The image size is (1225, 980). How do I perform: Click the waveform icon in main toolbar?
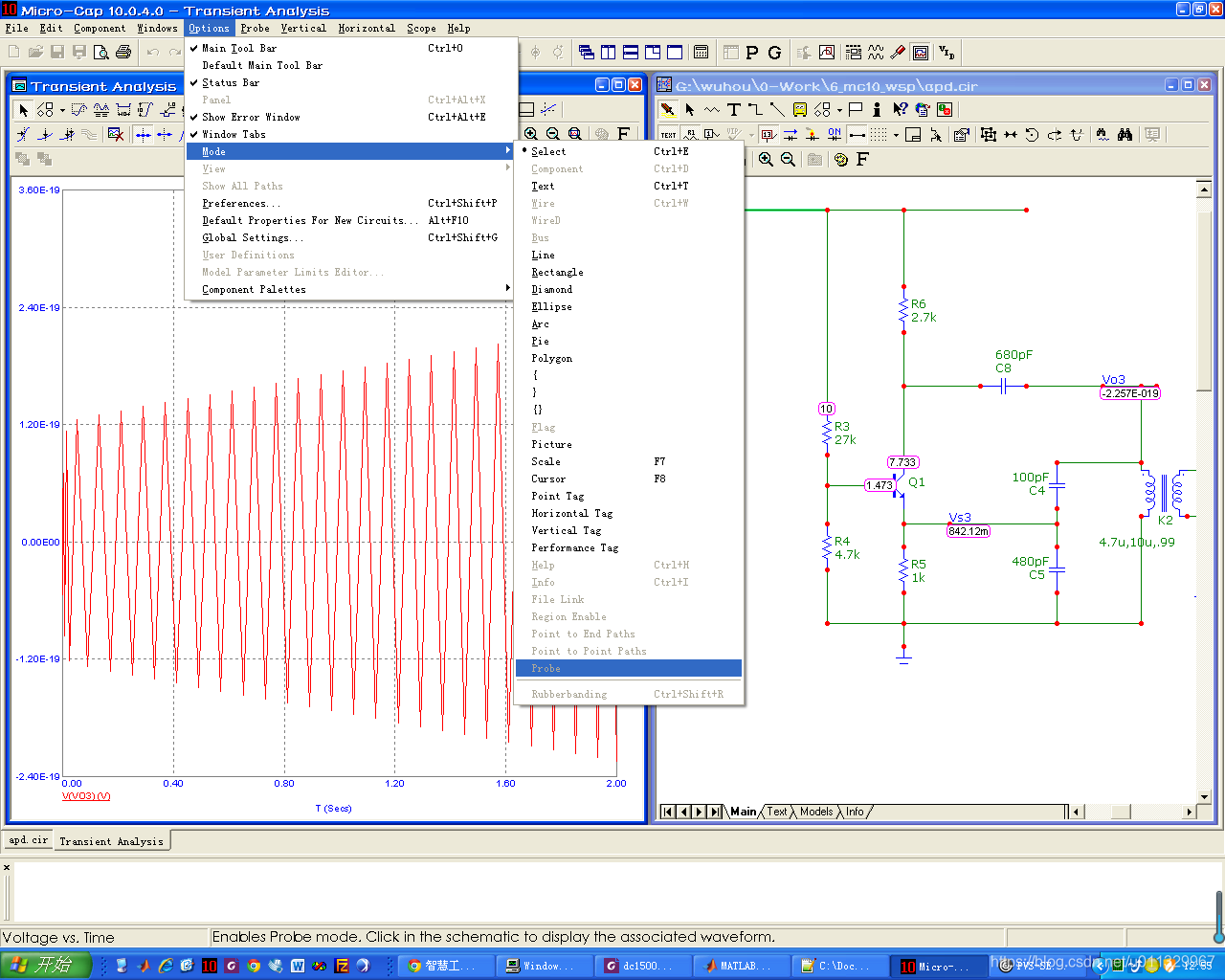[876, 52]
